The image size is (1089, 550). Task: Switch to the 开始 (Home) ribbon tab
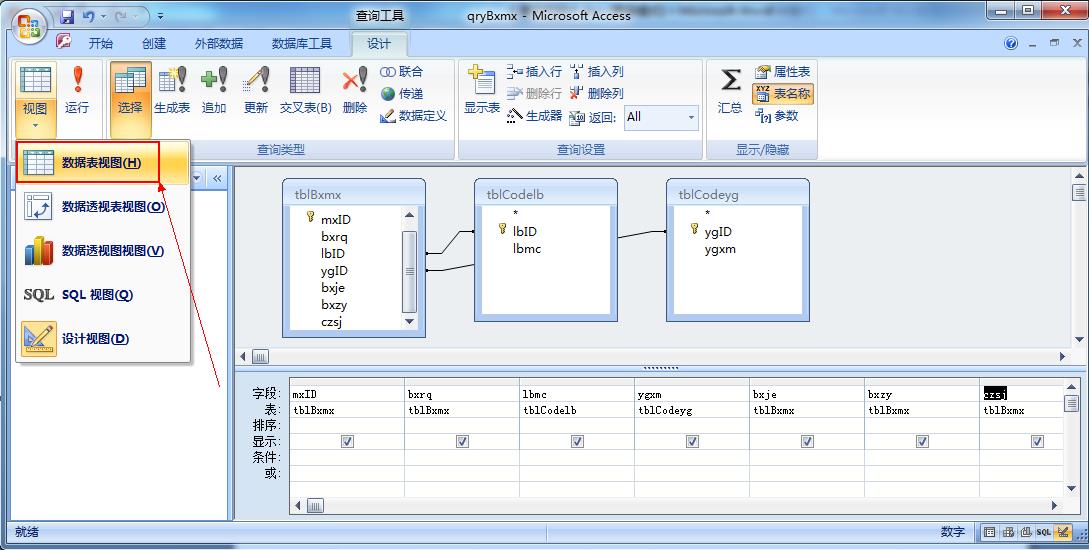100,43
